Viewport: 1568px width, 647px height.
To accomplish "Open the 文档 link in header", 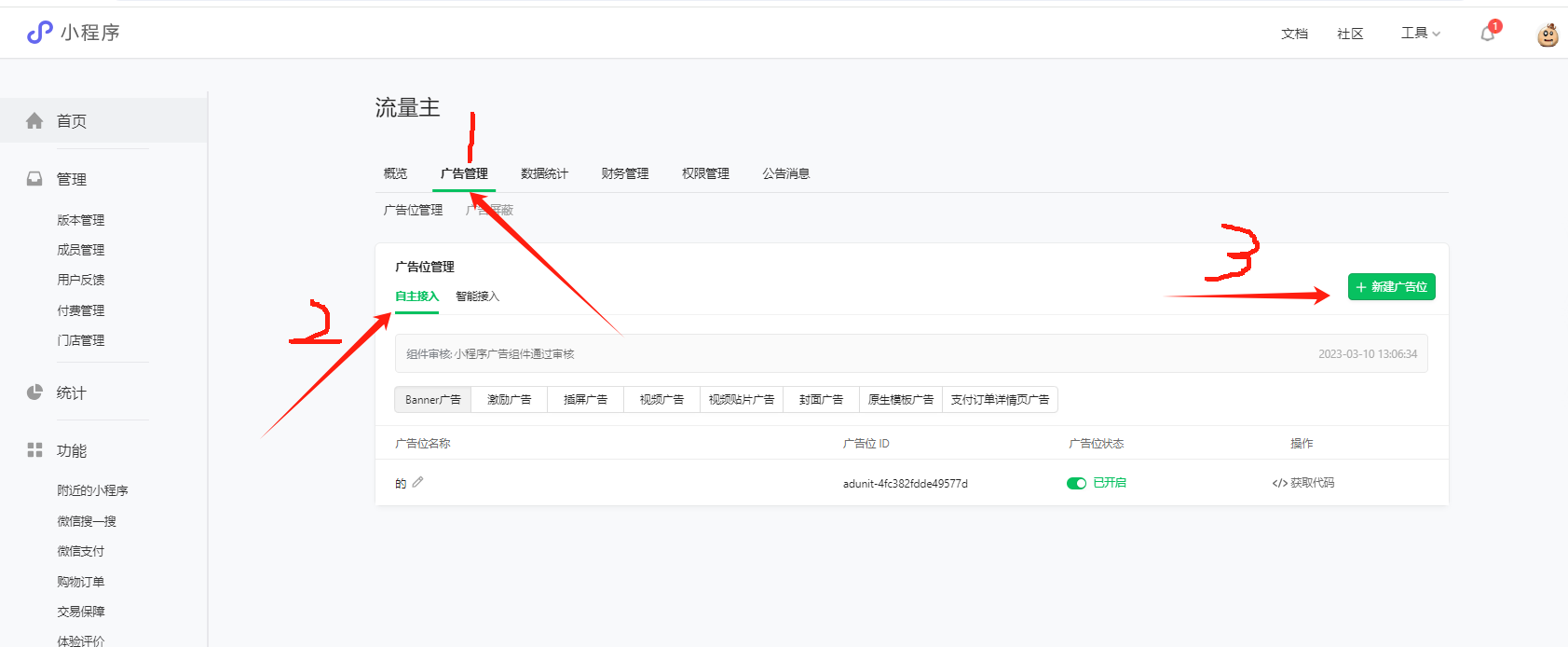I will (1294, 34).
